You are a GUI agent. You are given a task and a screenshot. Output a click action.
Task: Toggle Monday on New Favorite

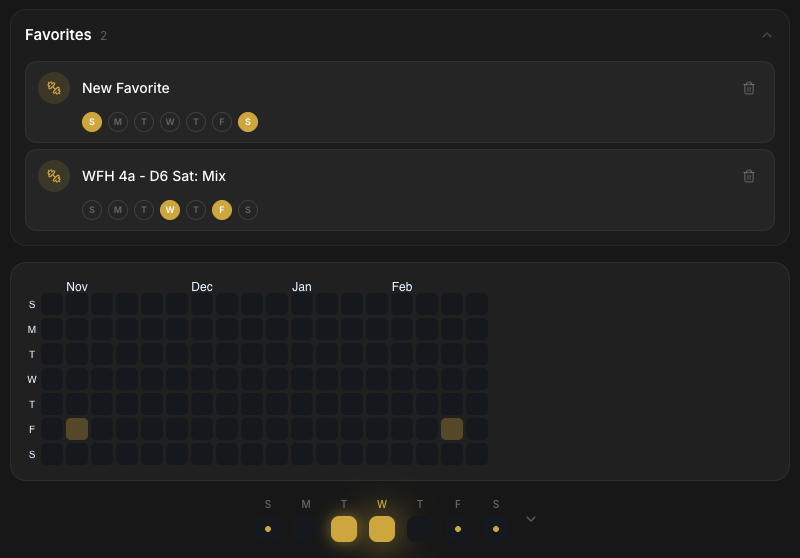point(118,122)
